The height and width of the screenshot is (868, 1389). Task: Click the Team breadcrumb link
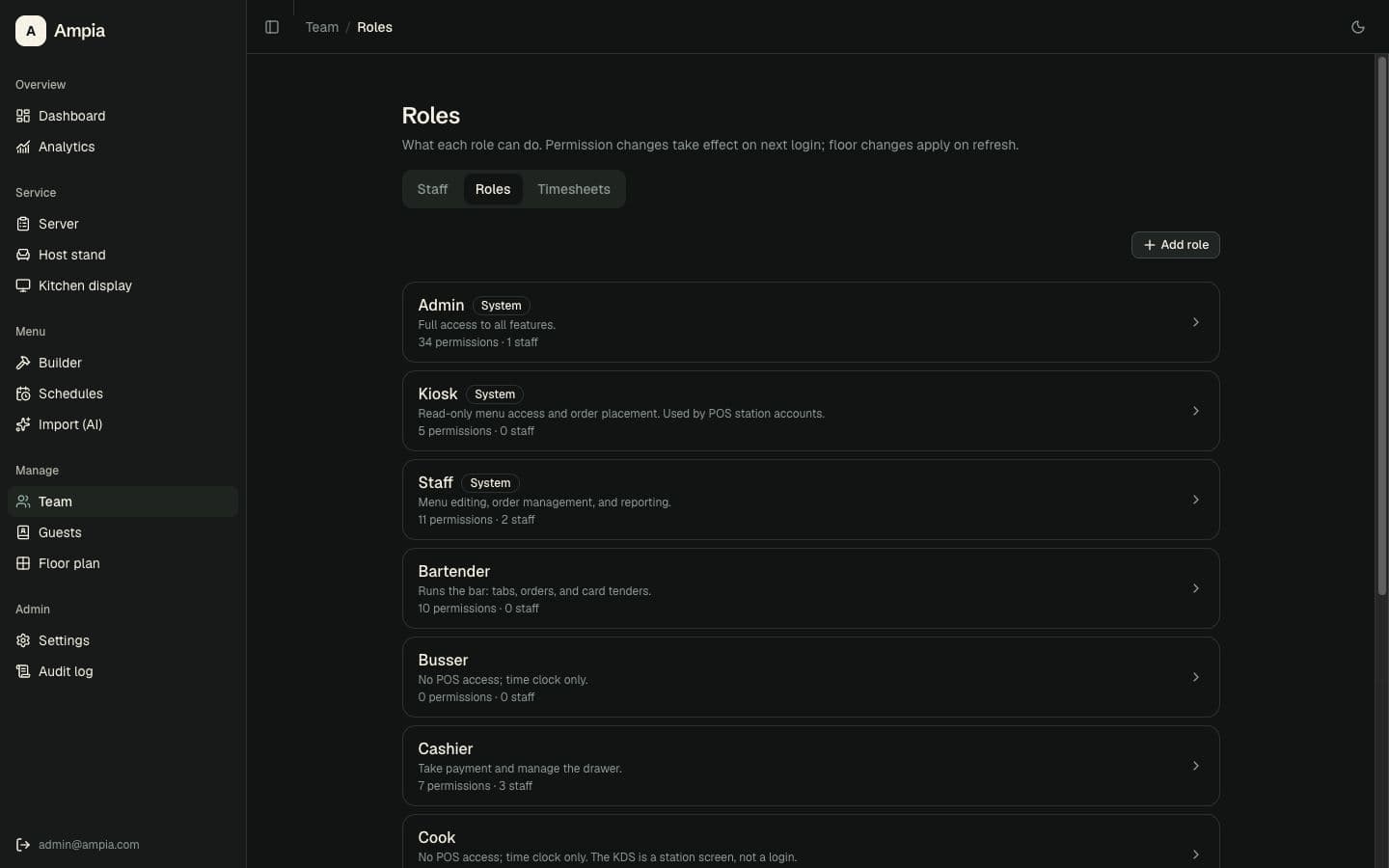(322, 27)
